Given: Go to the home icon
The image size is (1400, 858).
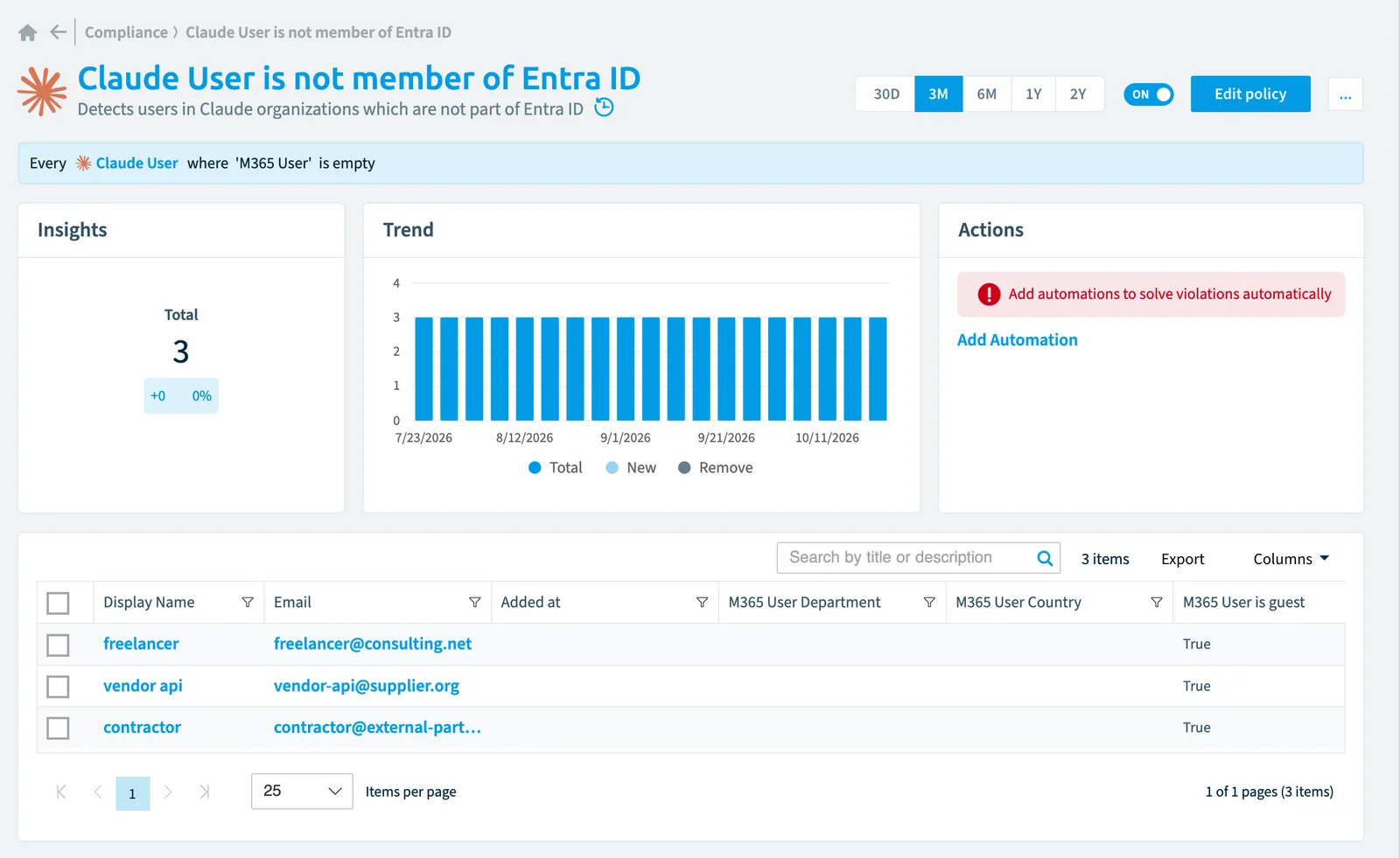Looking at the screenshot, I should click(x=28, y=32).
